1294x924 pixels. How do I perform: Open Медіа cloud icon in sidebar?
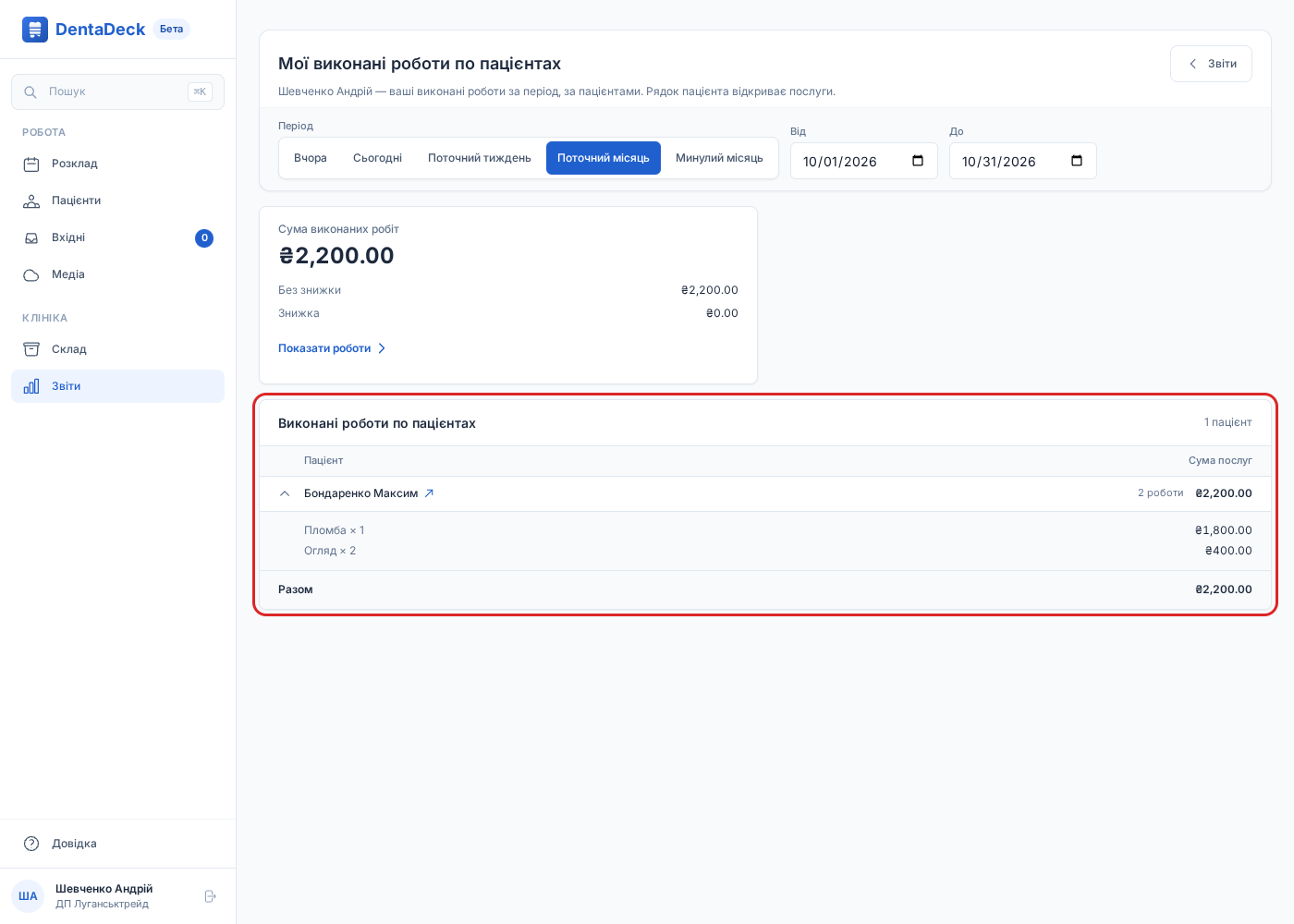click(31, 275)
